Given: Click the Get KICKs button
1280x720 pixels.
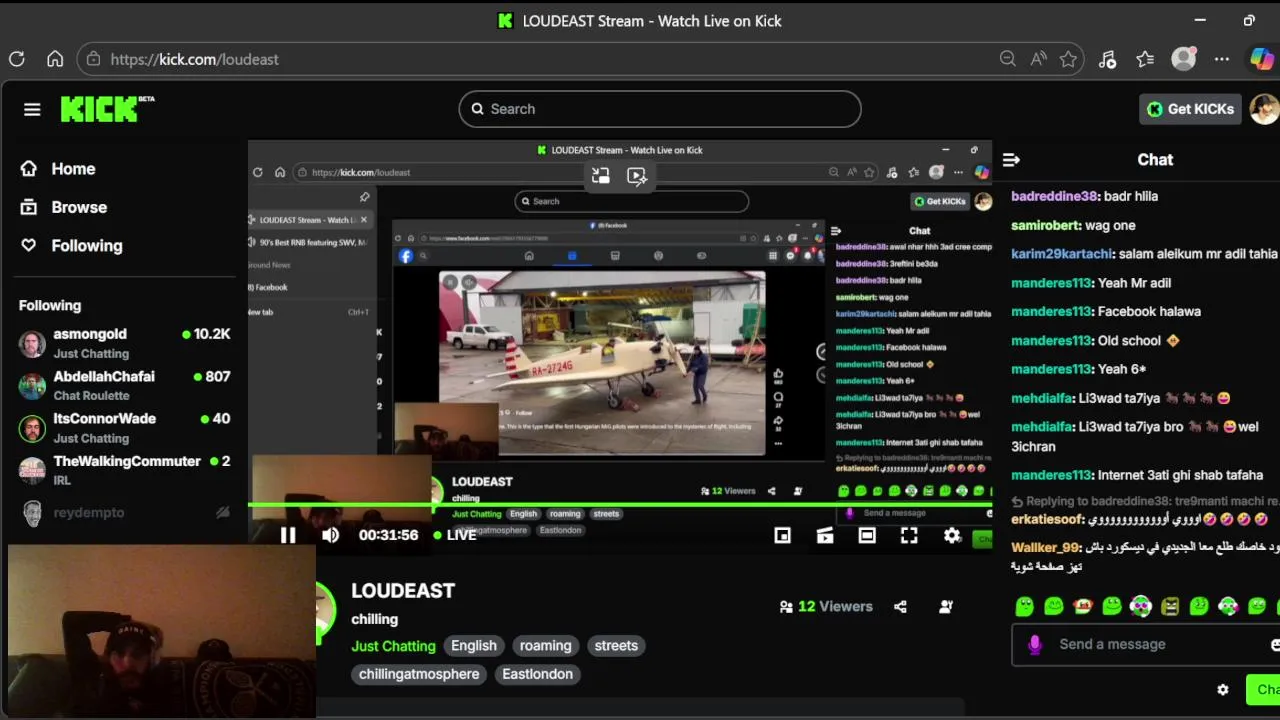Looking at the screenshot, I should (1190, 109).
